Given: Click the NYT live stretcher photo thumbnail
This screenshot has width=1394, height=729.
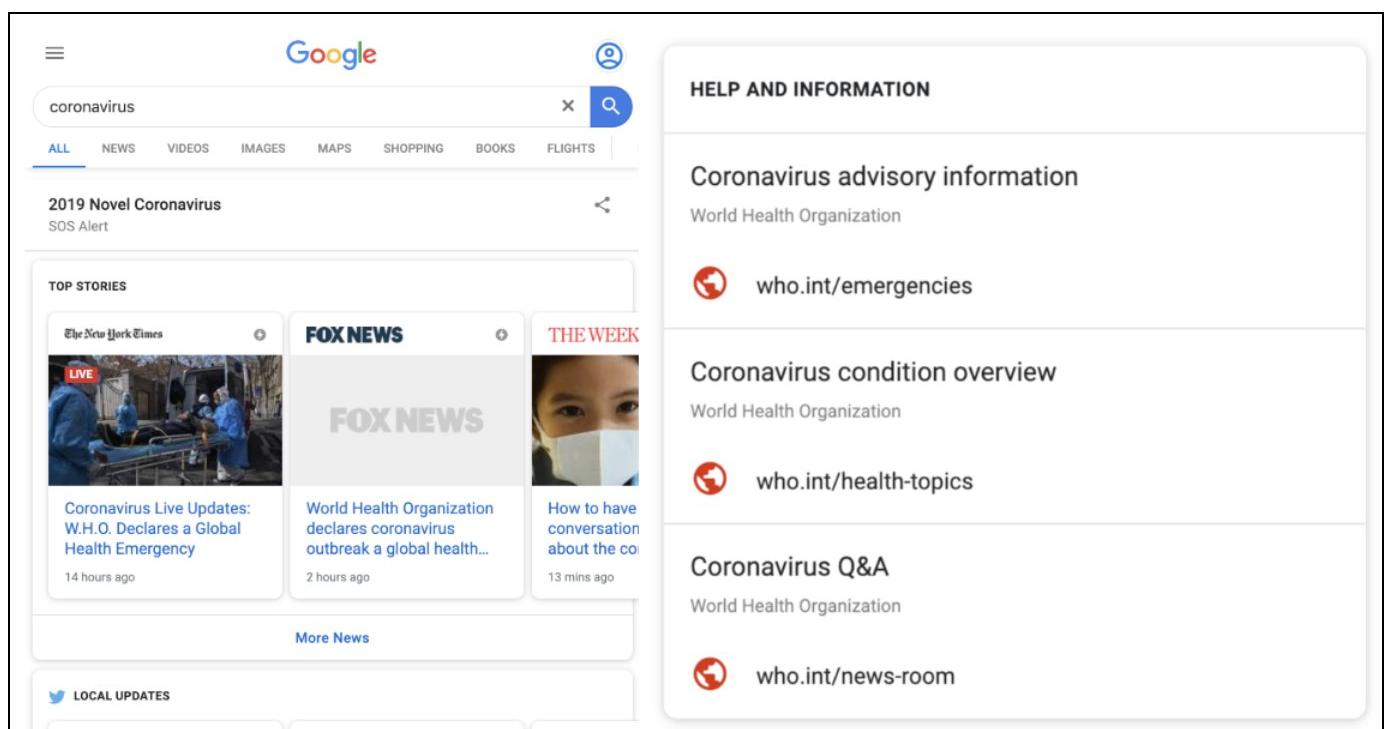Looking at the screenshot, I should (x=165, y=420).
